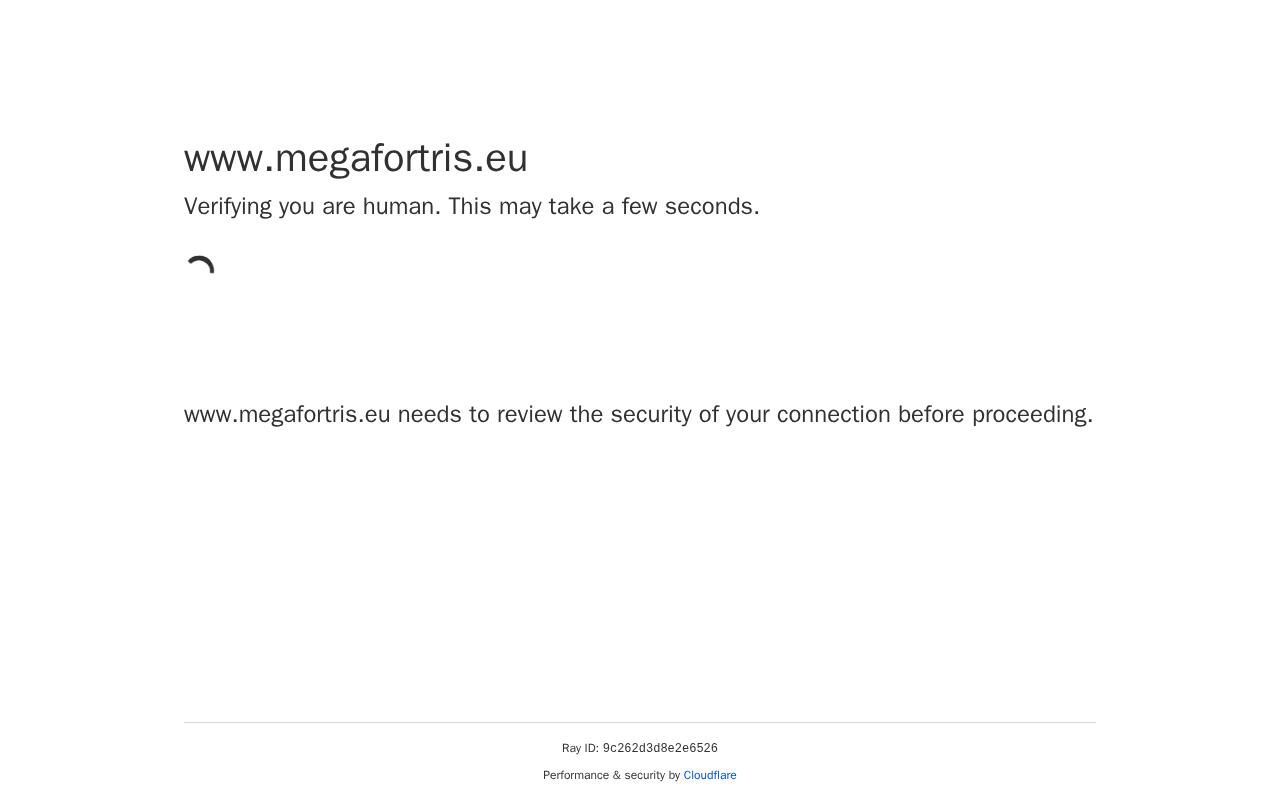Click the word "review" in the paragraph
The width and height of the screenshot is (1280, 800).
[529, 415]
